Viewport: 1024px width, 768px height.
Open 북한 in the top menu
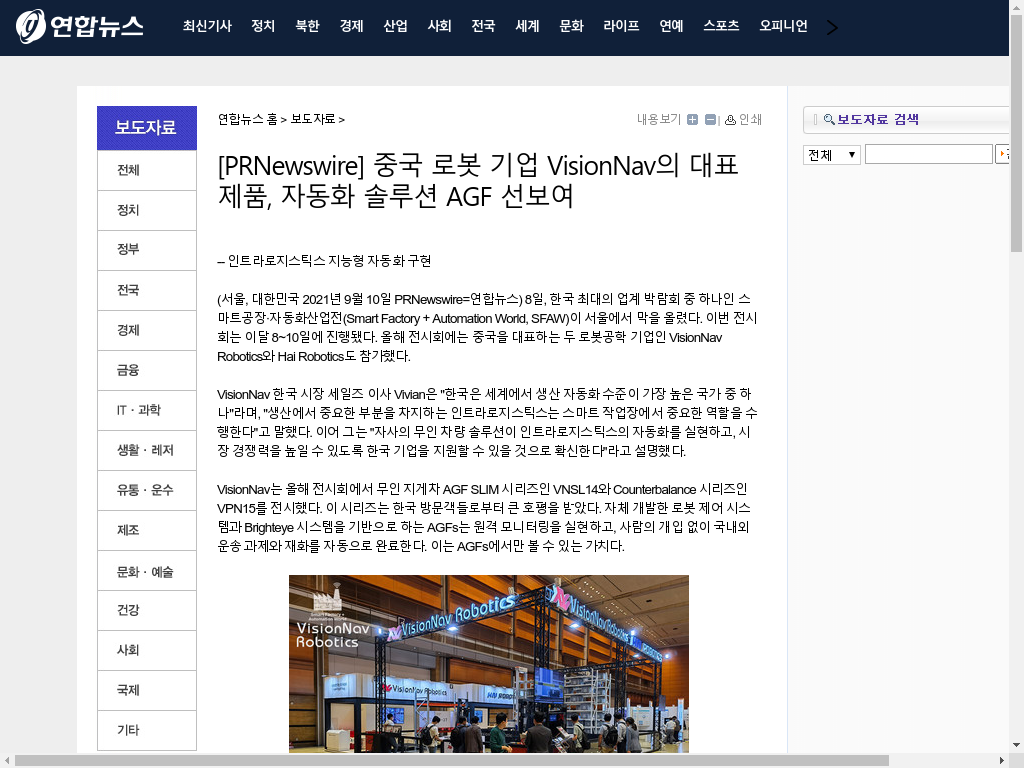pos(307,26)
